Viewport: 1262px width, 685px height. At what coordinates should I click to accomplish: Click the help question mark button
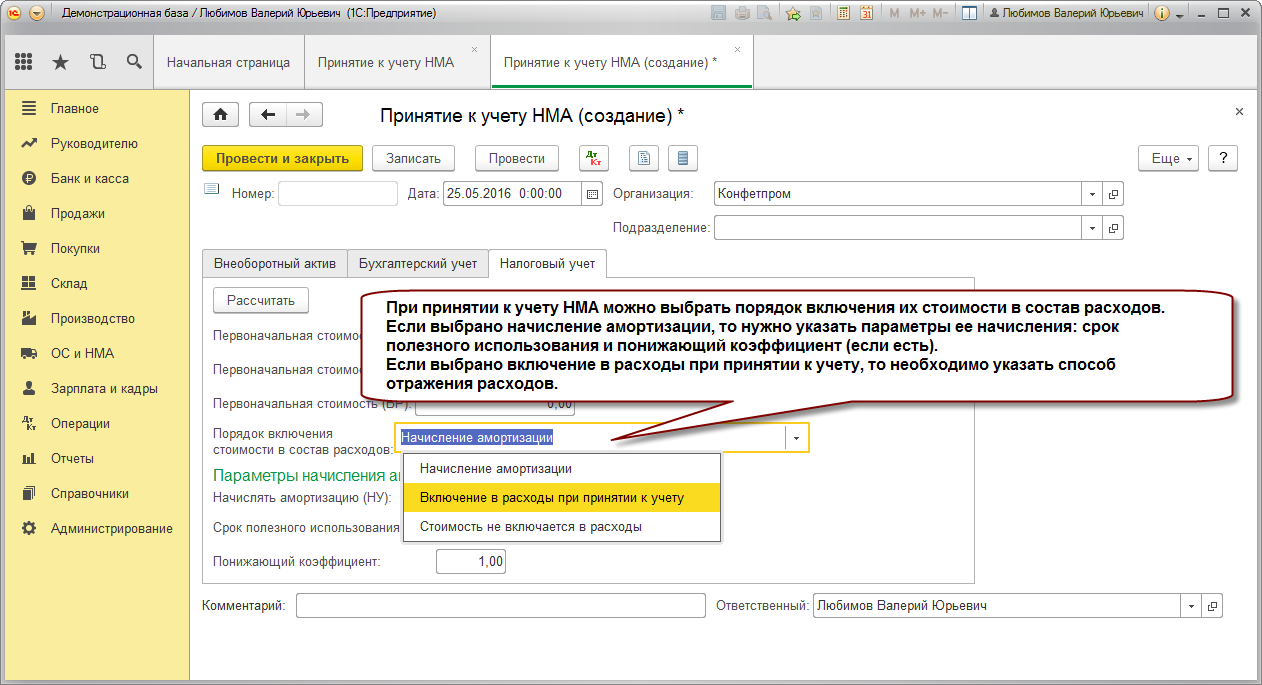1223,158
